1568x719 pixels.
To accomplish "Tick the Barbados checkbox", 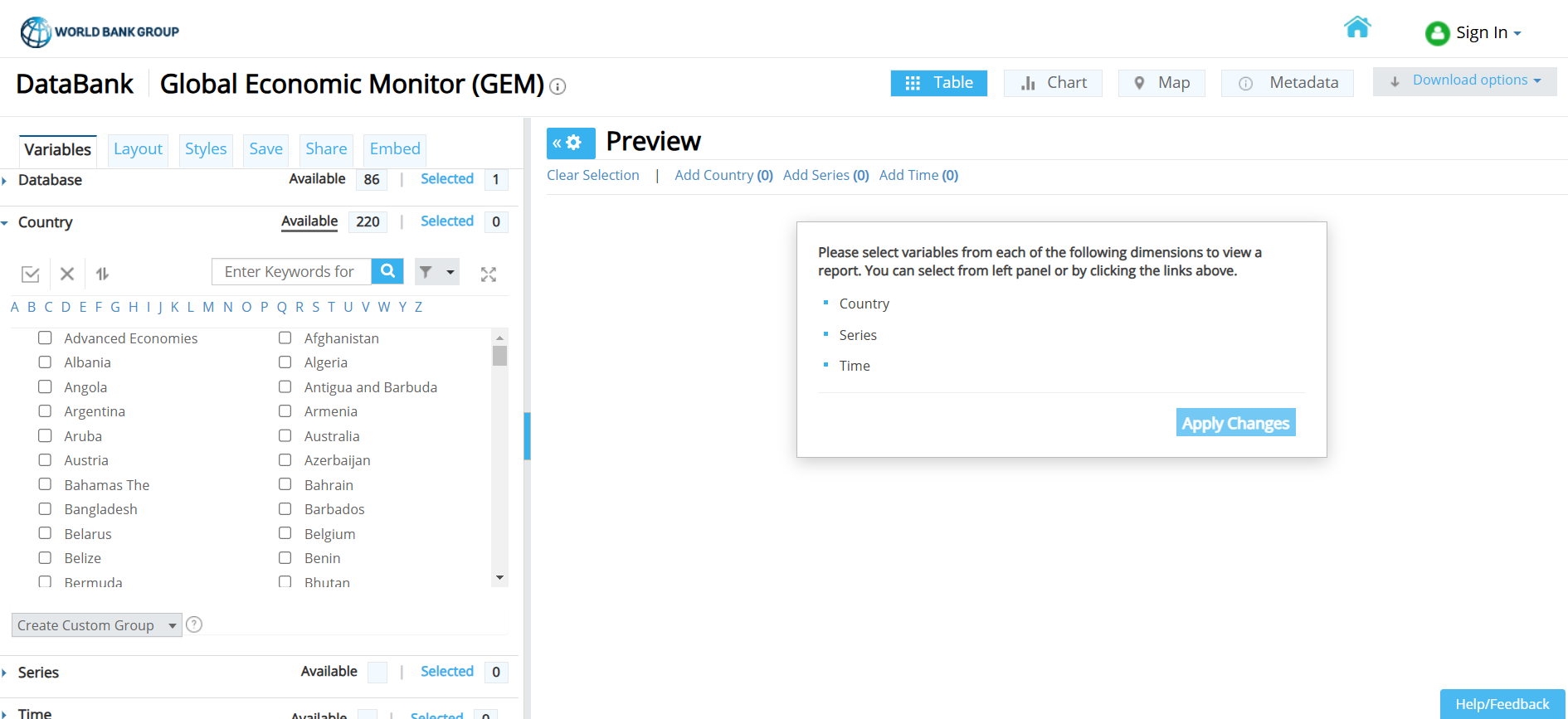I will coord(285,508).
